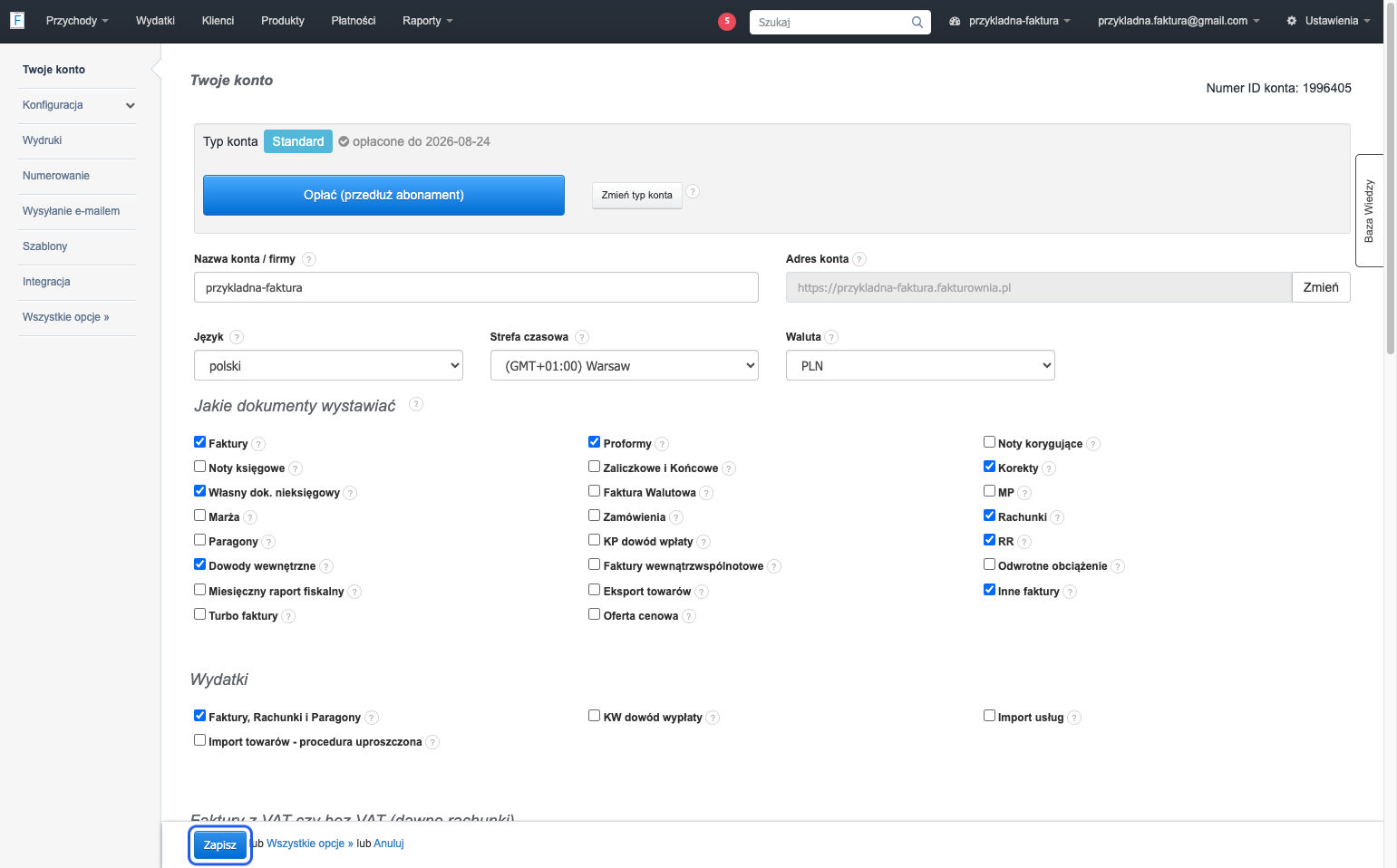Click help icon next to Import usług

click(x=1074, y=718)
